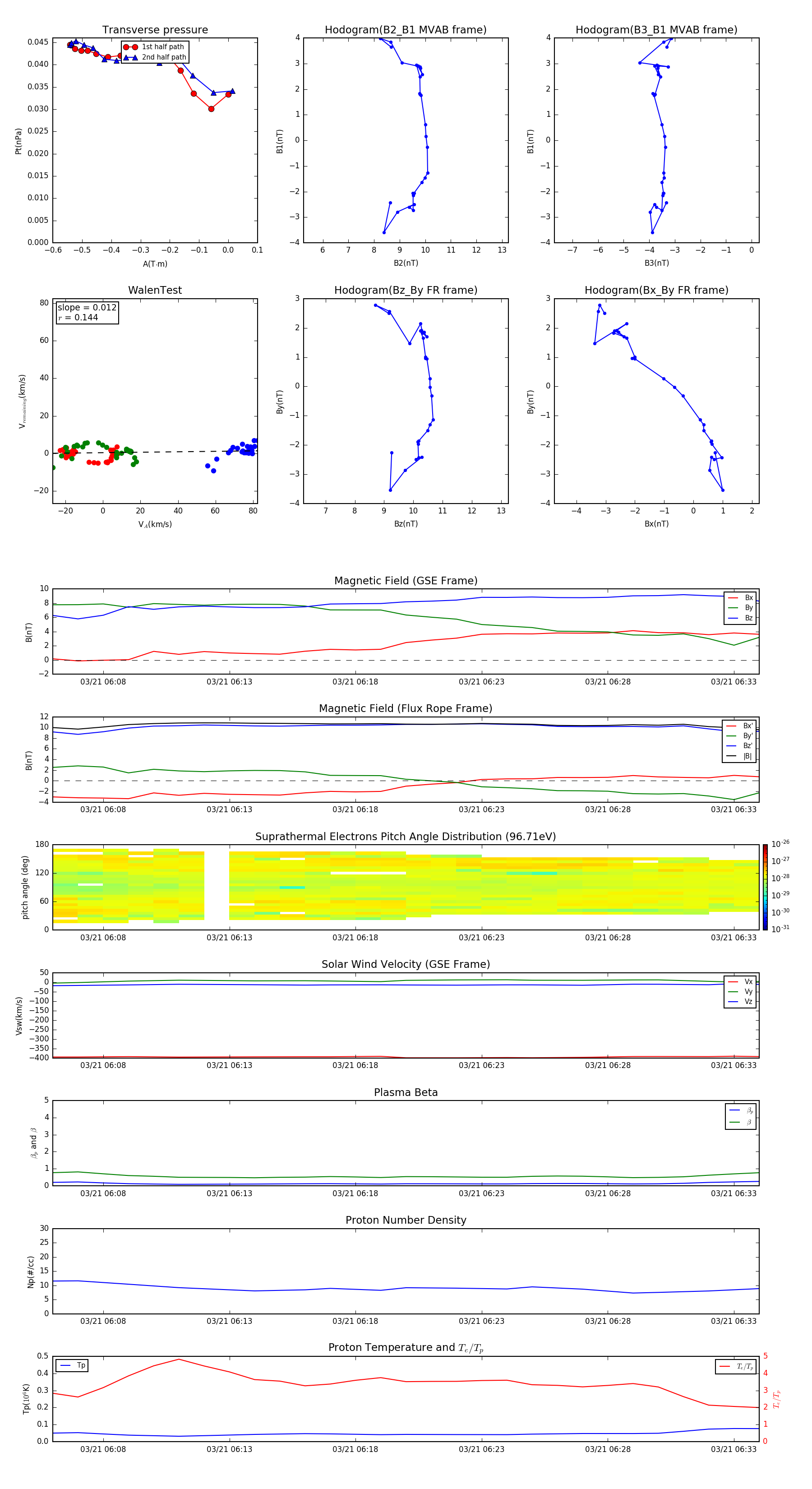812x1489 pixels.
Task: Click the 'Solar Wind Velocity (GSE Frame)' title
Action: click(x=406, y=964)
